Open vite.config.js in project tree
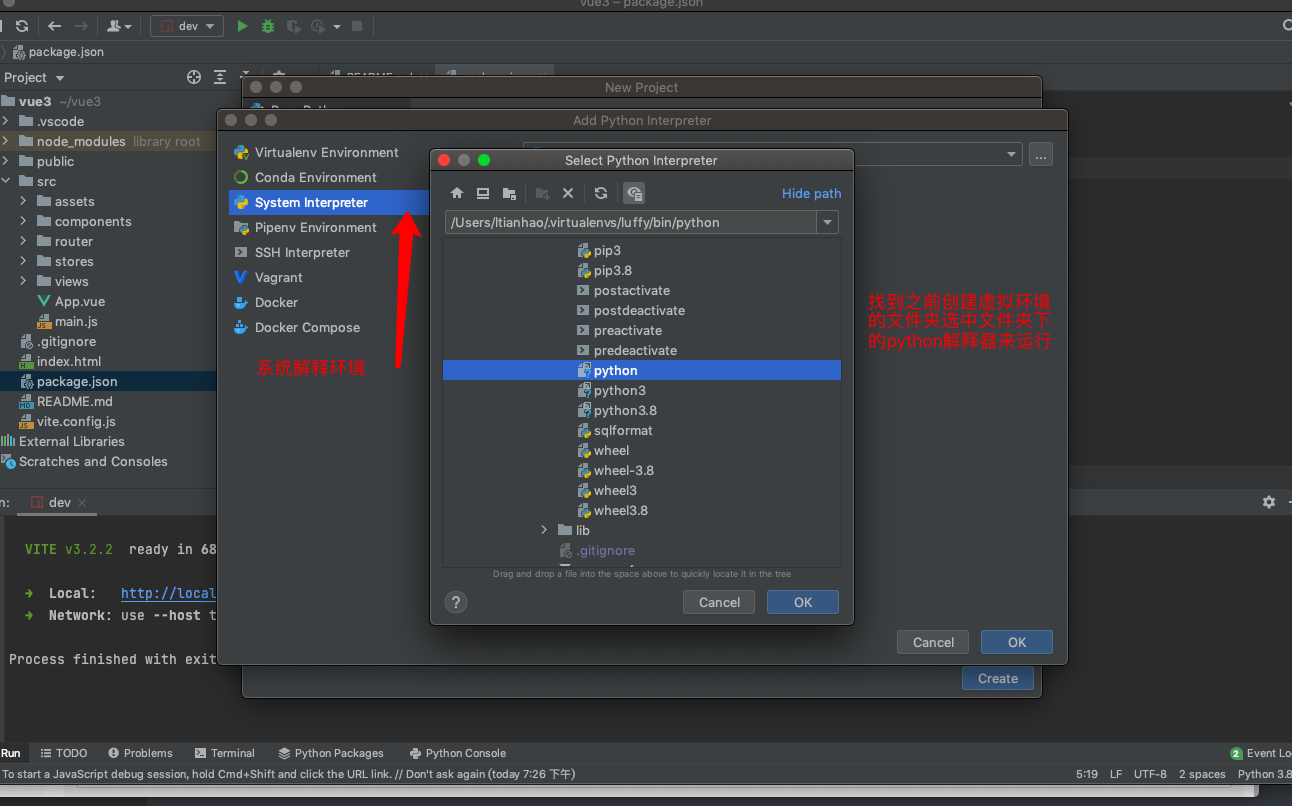The height and width of the screenshot is (806, 1292). pos(67,421)
